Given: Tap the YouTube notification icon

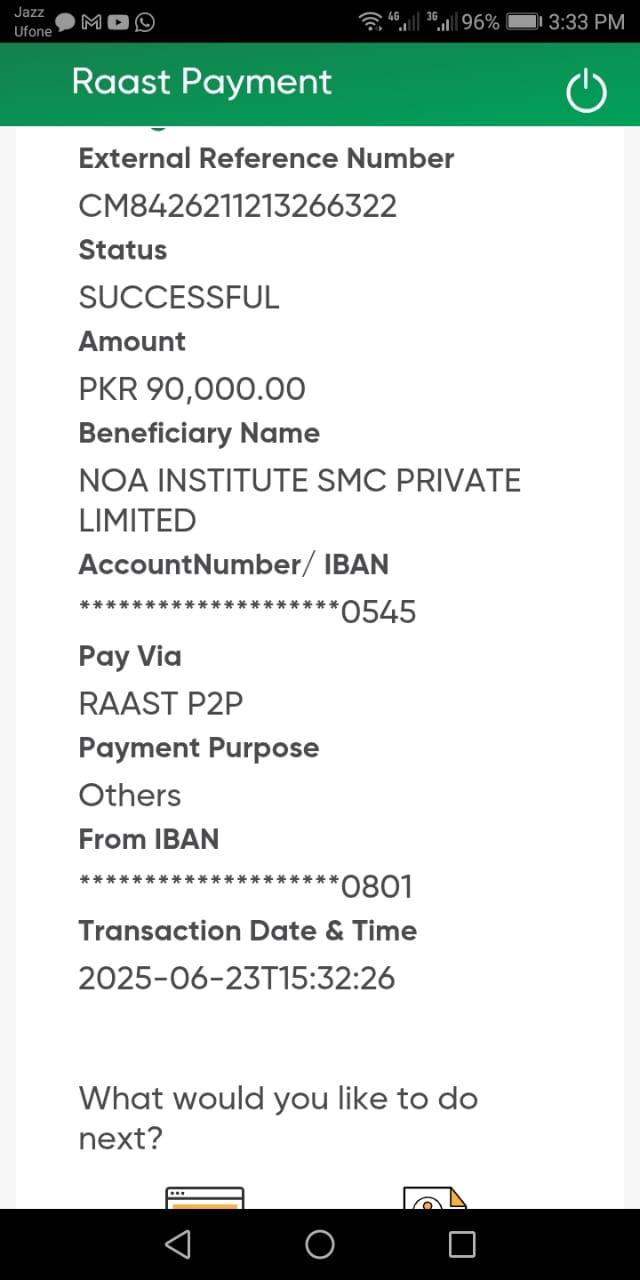Looking at the screenshot, I should [118, 22].
